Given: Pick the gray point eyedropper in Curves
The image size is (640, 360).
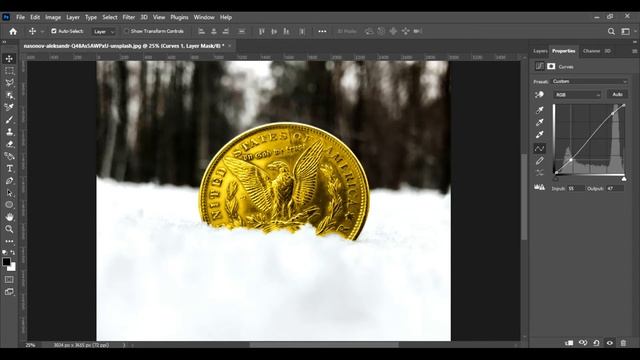Looking at the screenshot, I should [x=540, y=122].
